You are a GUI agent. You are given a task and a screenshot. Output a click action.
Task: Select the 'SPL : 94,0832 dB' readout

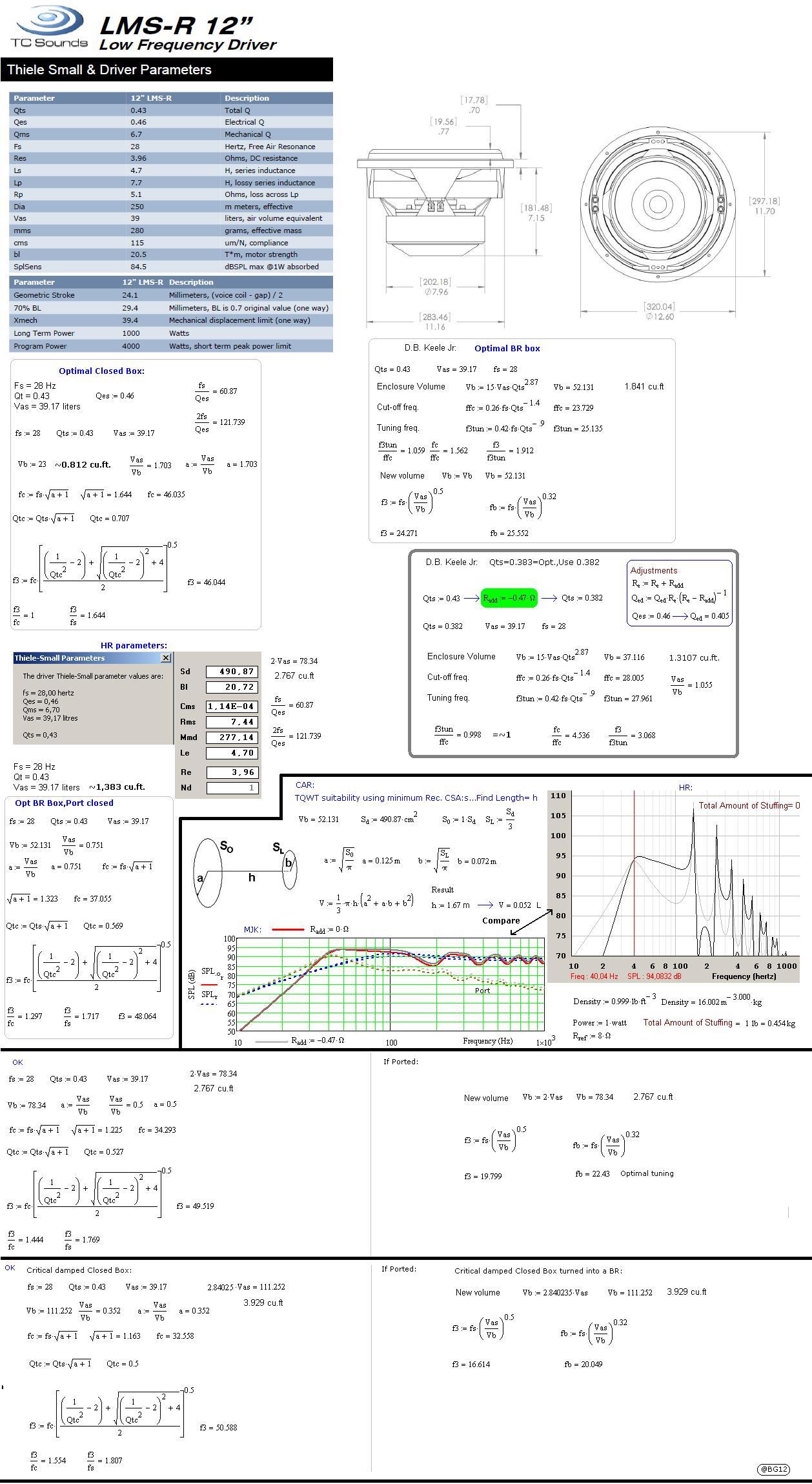click(x=654, y=976)
